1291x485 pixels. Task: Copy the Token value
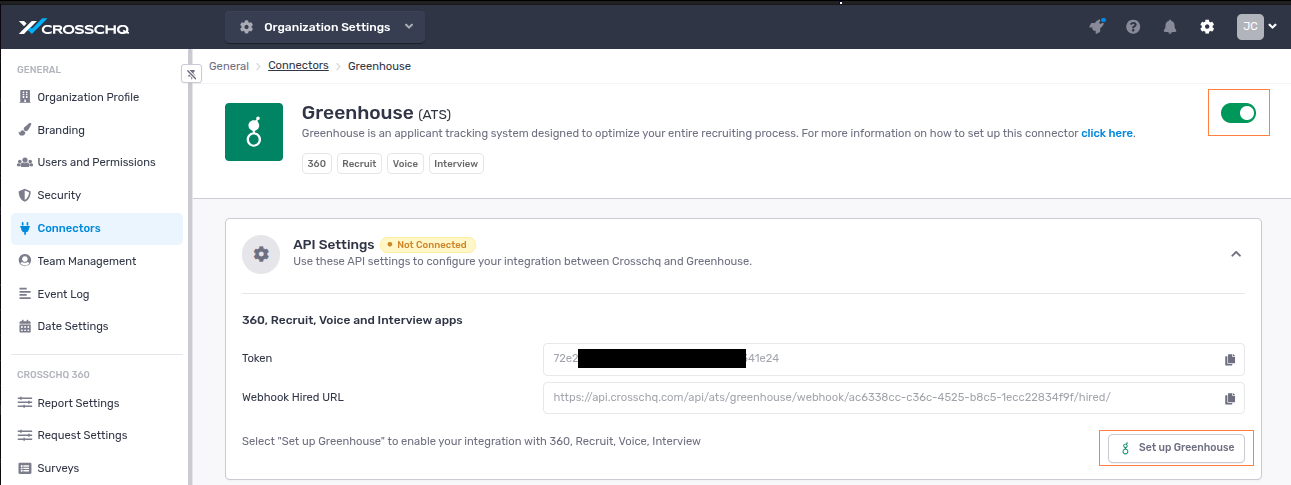tap(1230, 359)
